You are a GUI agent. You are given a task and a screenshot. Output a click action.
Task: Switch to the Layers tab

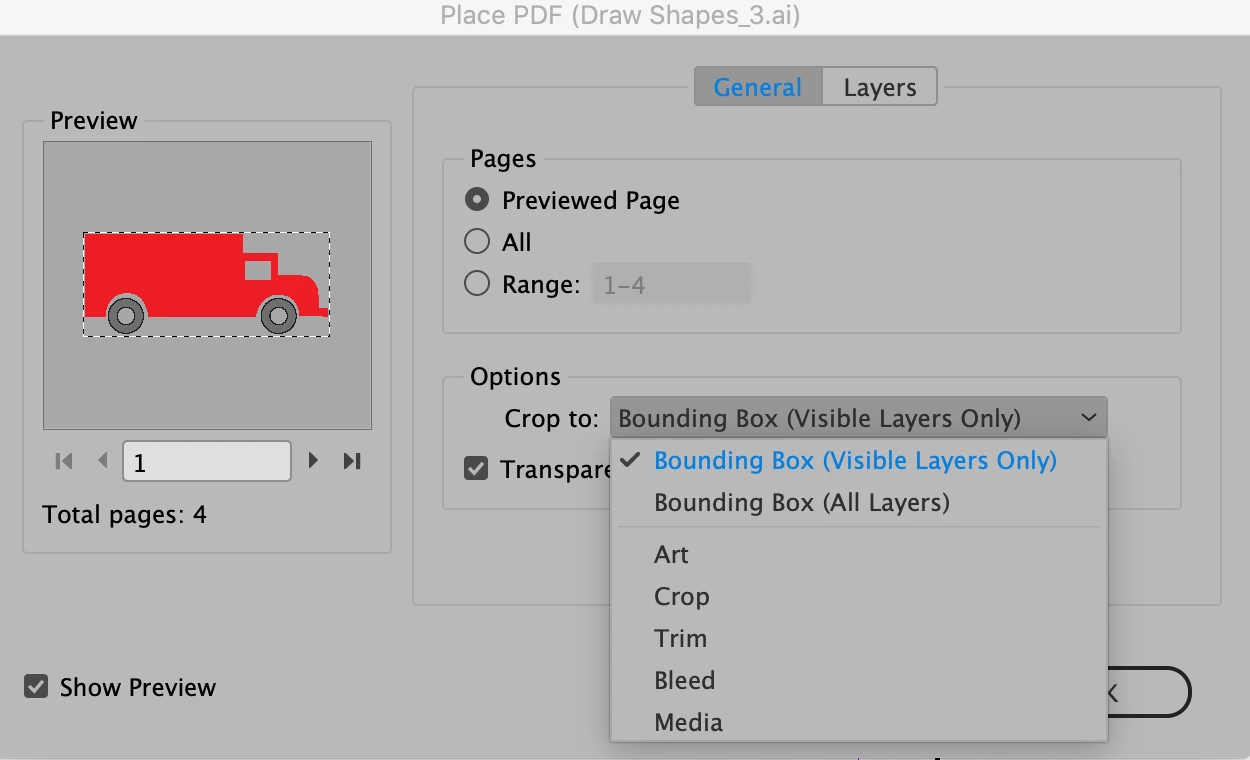coord(880,87)
